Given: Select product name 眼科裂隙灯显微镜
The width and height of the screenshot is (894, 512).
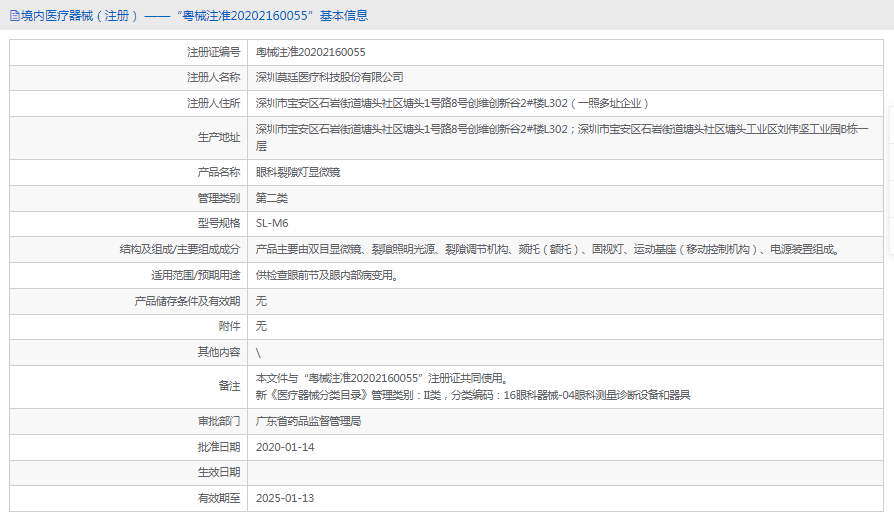Looking at the screenshot, I should (298, 172).
